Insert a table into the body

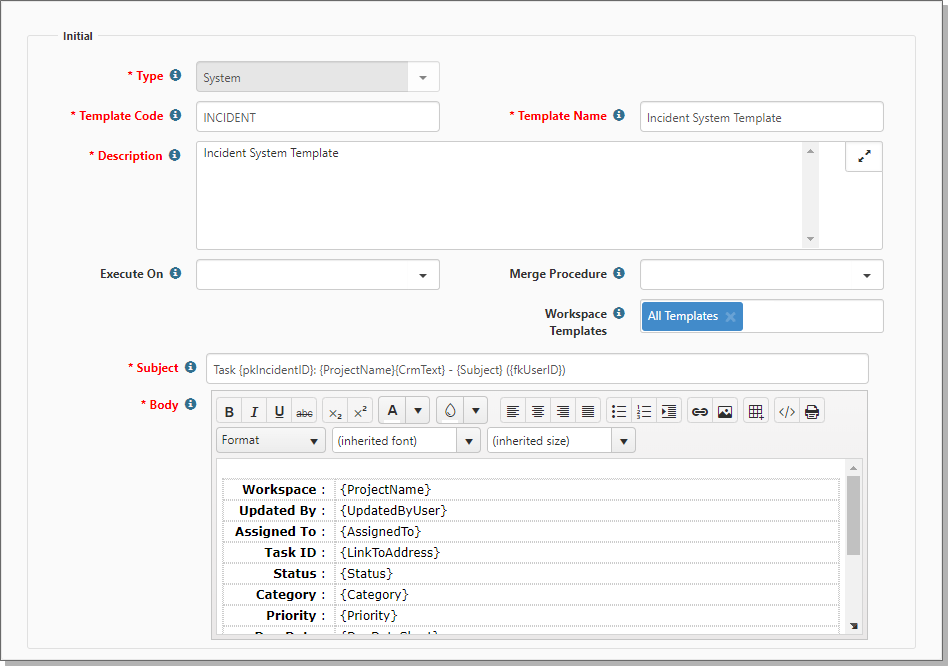[756, 412]
